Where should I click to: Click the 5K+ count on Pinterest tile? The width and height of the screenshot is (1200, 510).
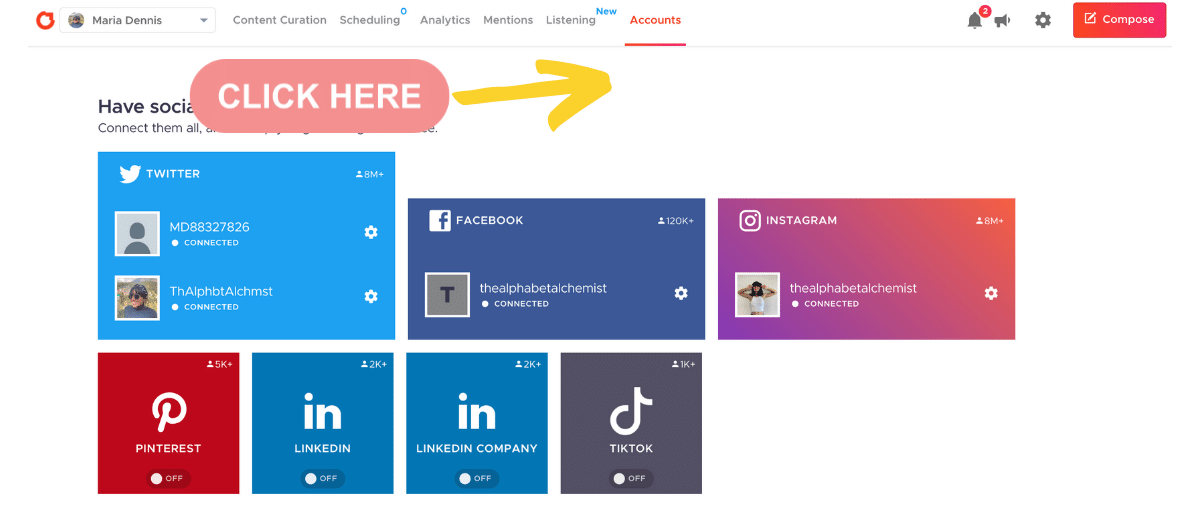tap(219, 365)
